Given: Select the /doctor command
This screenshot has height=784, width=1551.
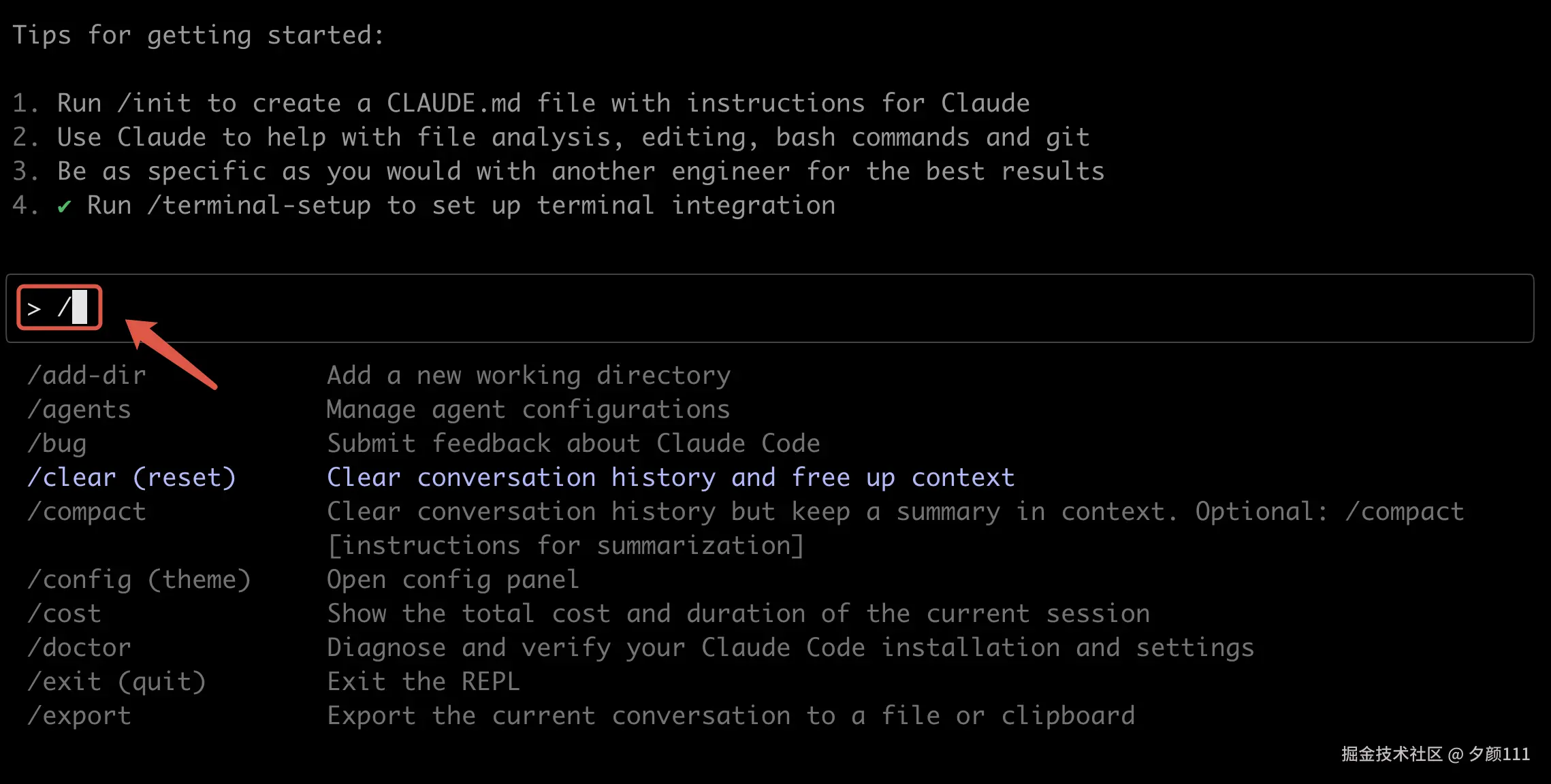Looking at the screenshot, I should pos(79,648).
